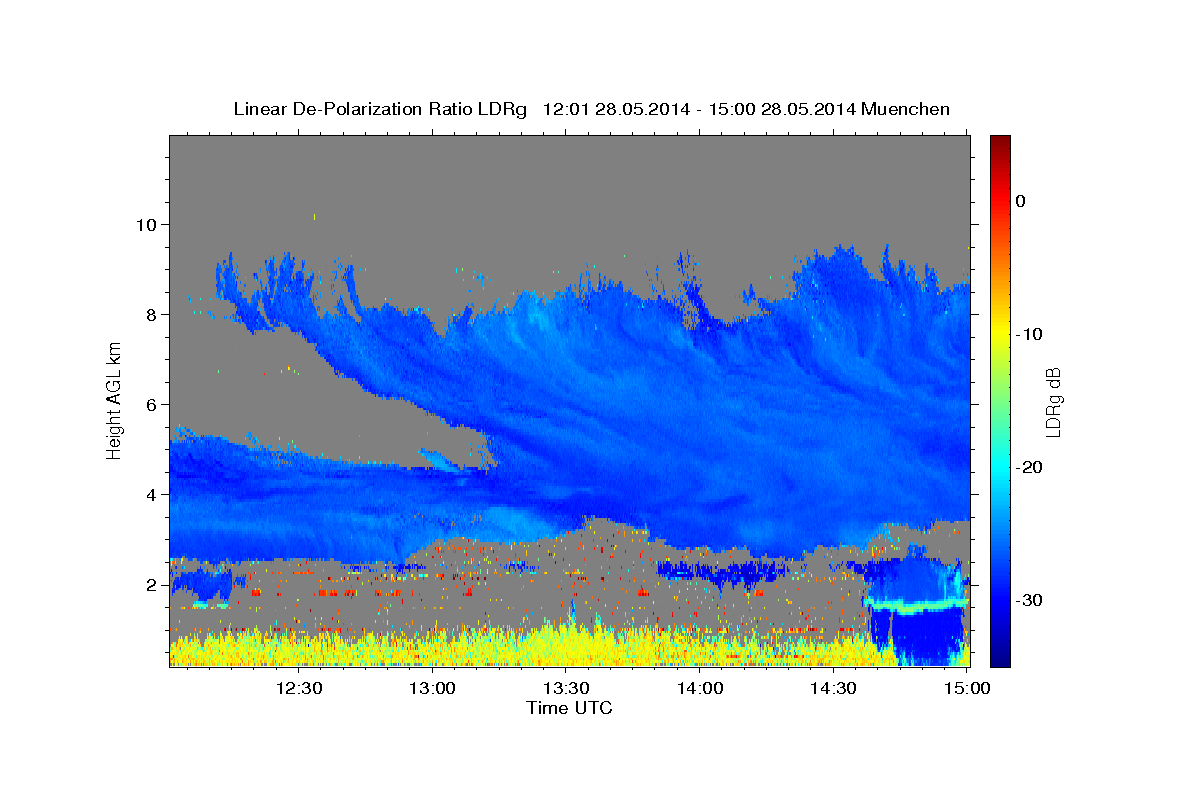
Task: Click the '15:00' time tick label
Action: coord(967,688)
